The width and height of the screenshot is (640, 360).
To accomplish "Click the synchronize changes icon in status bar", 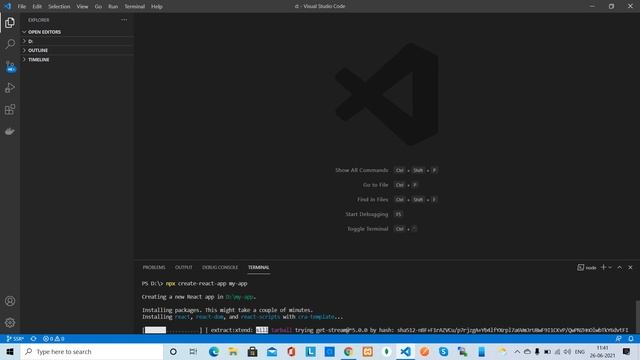I will pyautogui.click(x=34, y=339).
